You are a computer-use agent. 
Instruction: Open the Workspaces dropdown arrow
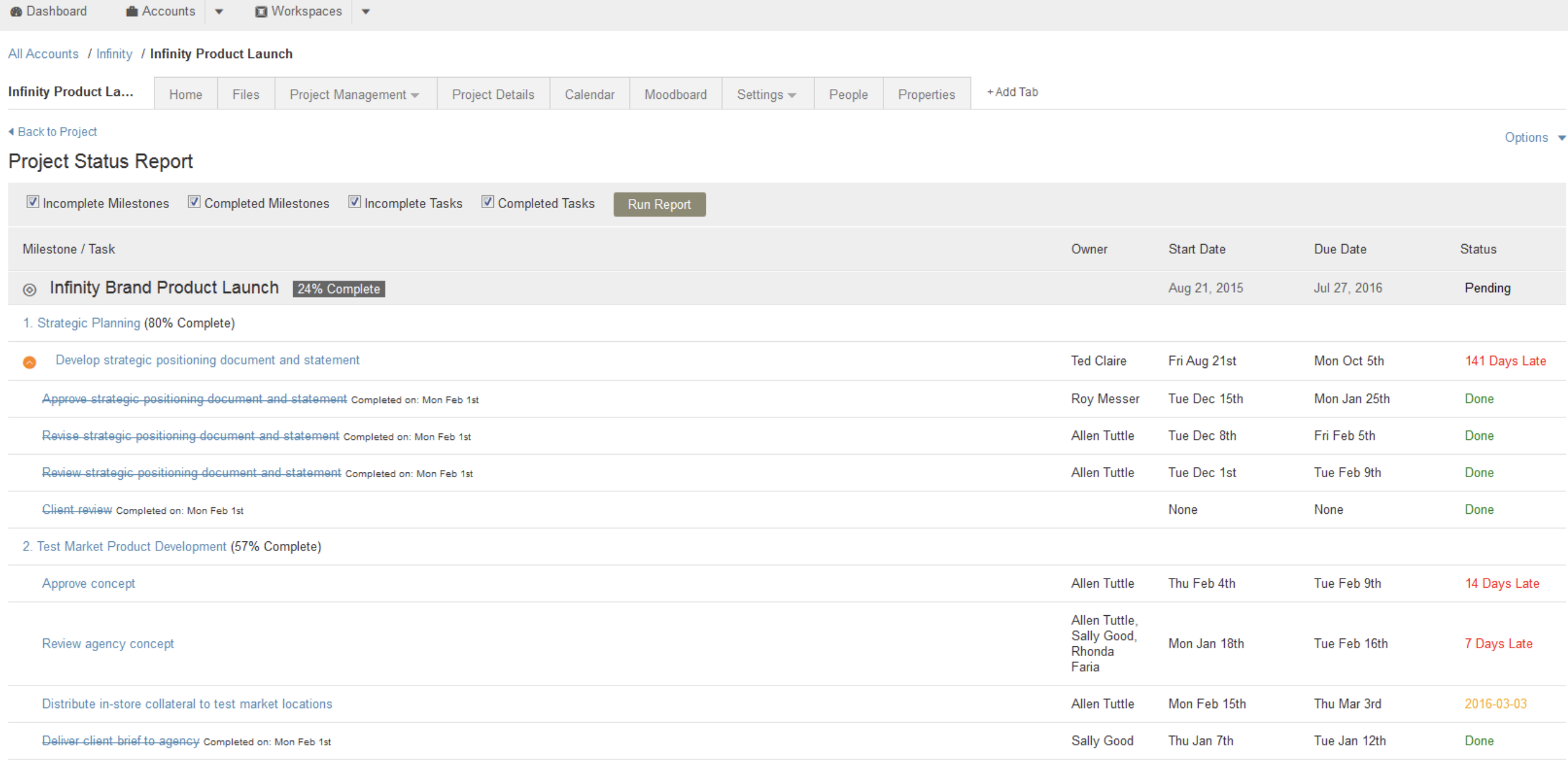tap(366, 12)
